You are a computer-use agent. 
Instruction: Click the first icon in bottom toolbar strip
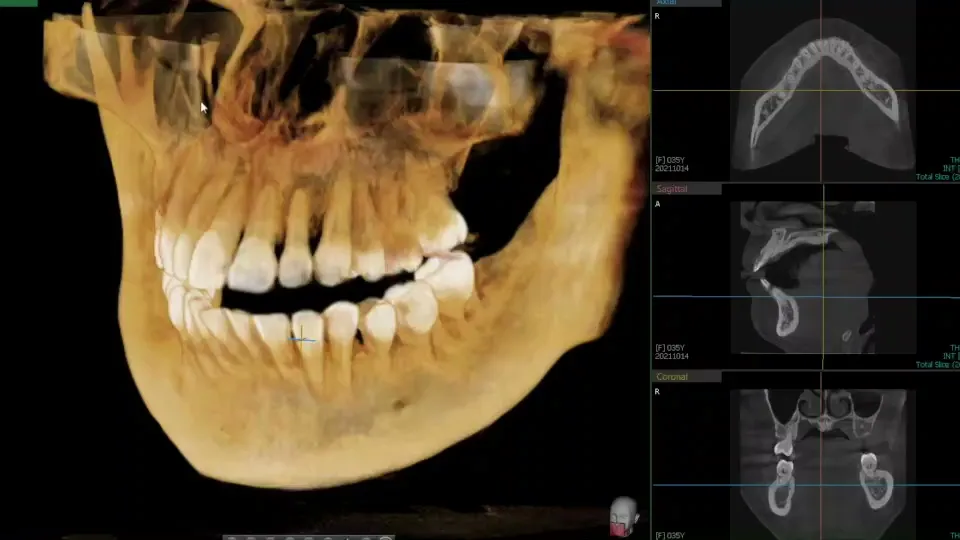(x=231, y=538)
